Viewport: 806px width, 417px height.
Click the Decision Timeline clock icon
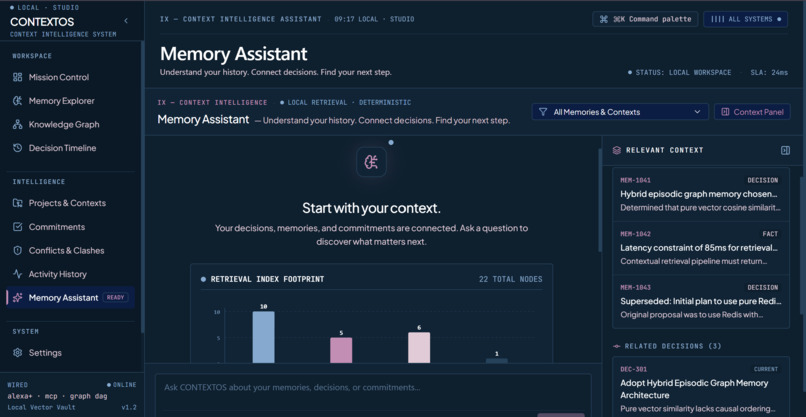17,148
